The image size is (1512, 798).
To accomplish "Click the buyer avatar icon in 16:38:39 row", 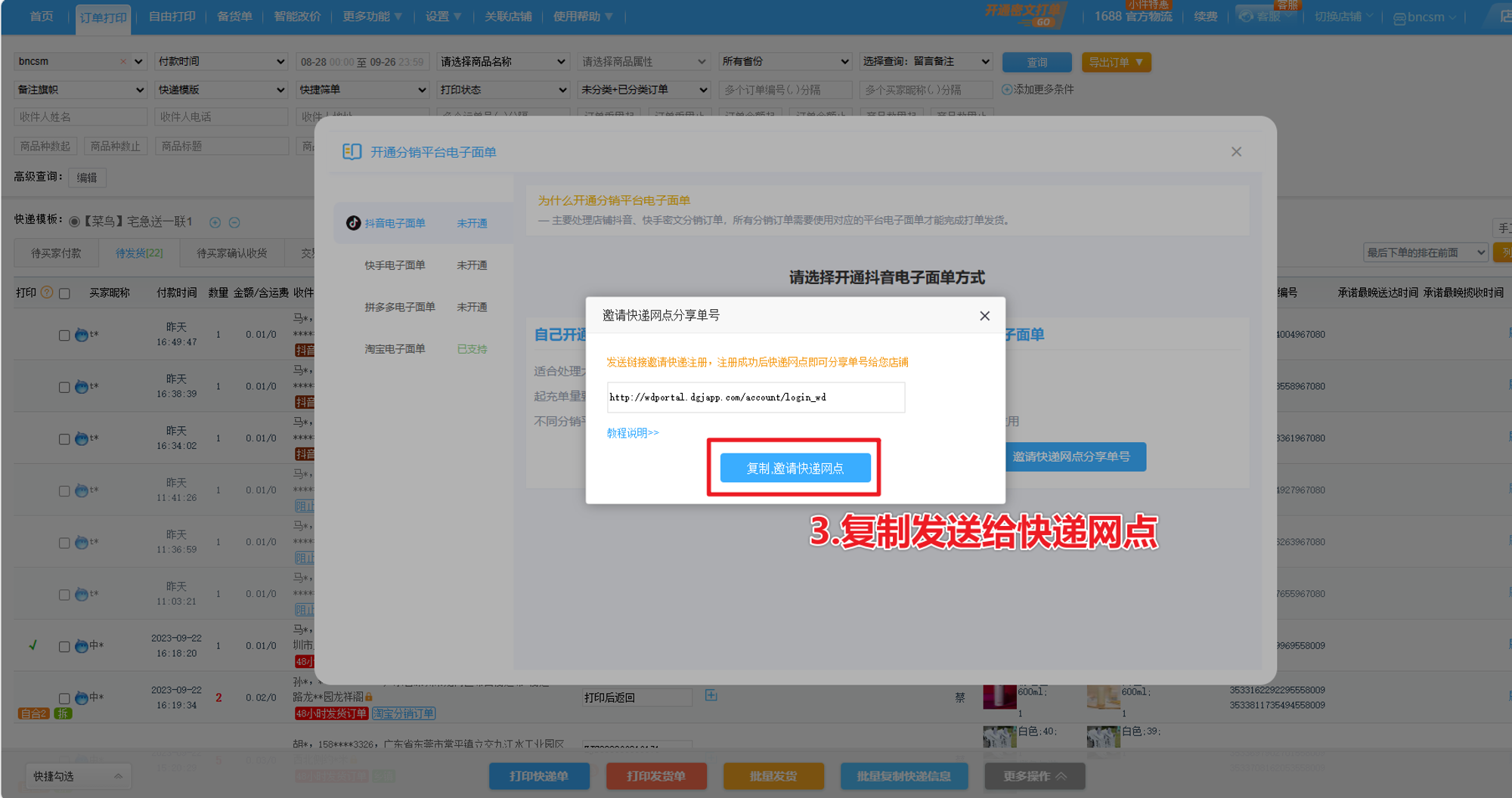I will click(82, 387).
